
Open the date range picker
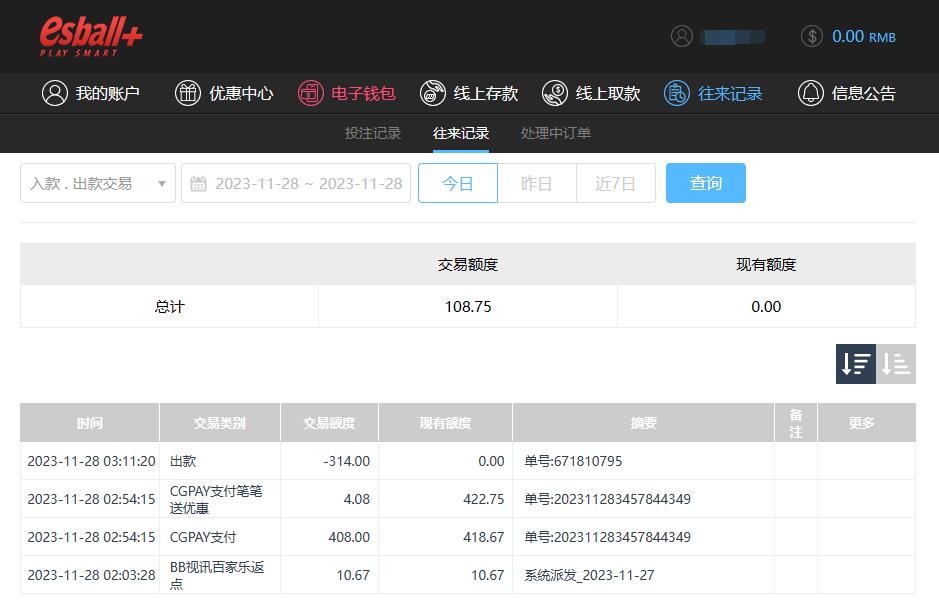(x=296, y=183)
